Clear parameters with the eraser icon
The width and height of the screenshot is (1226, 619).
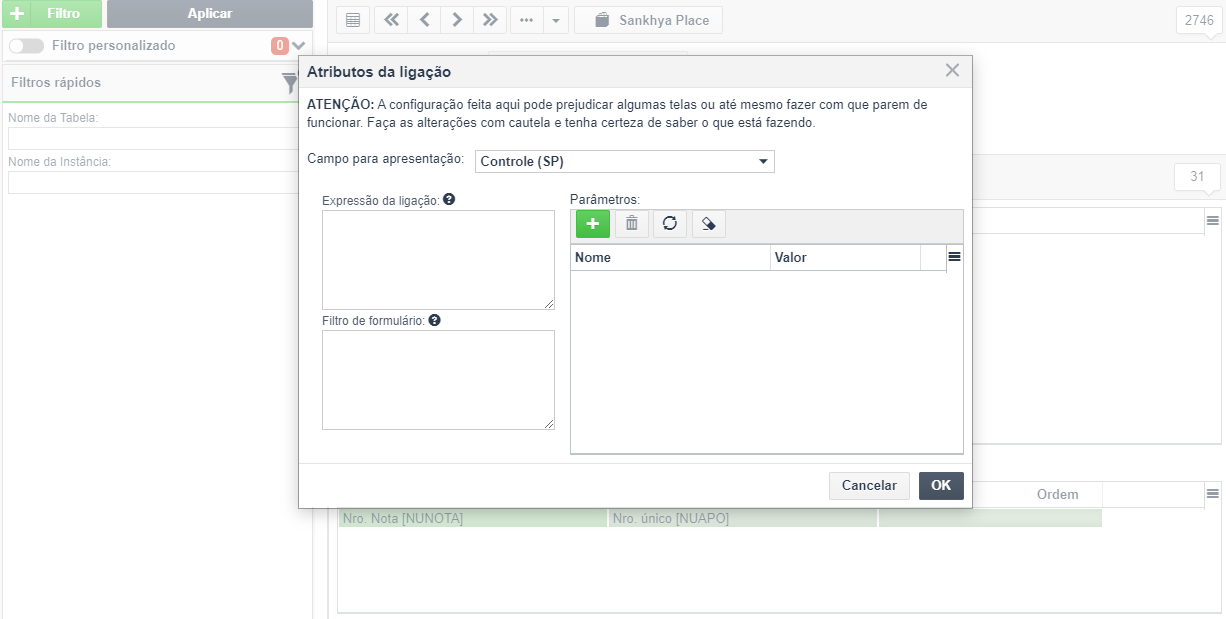(708, 224)
